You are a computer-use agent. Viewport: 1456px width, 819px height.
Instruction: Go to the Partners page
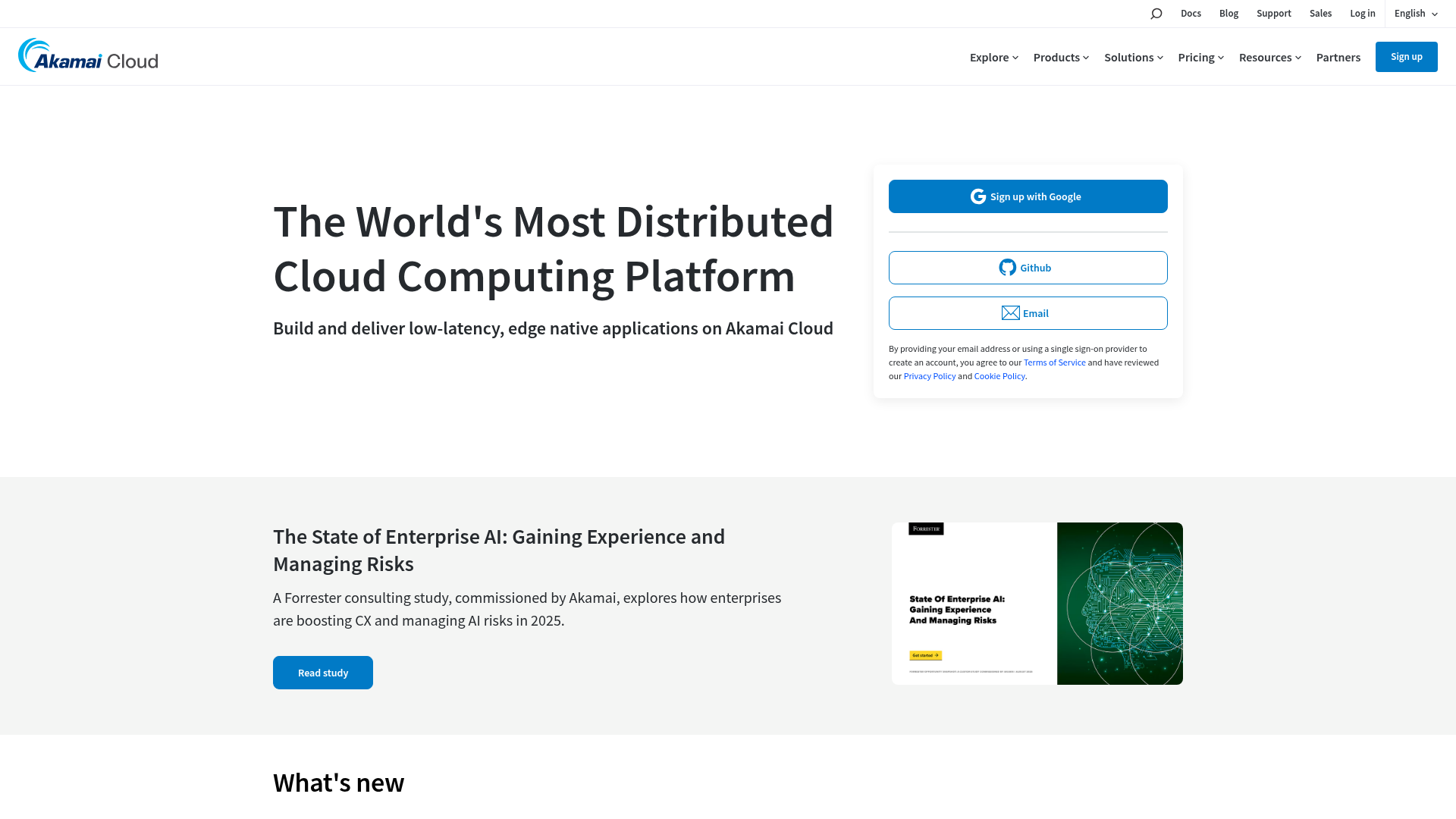(1338, 57)
